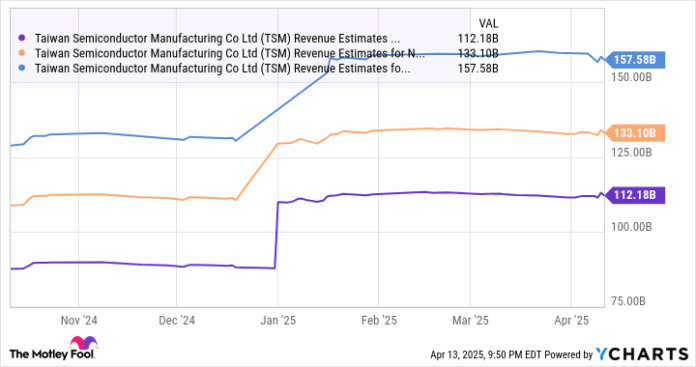
Task: Click the purple legend dot for first series
Action: pos(22,39)
